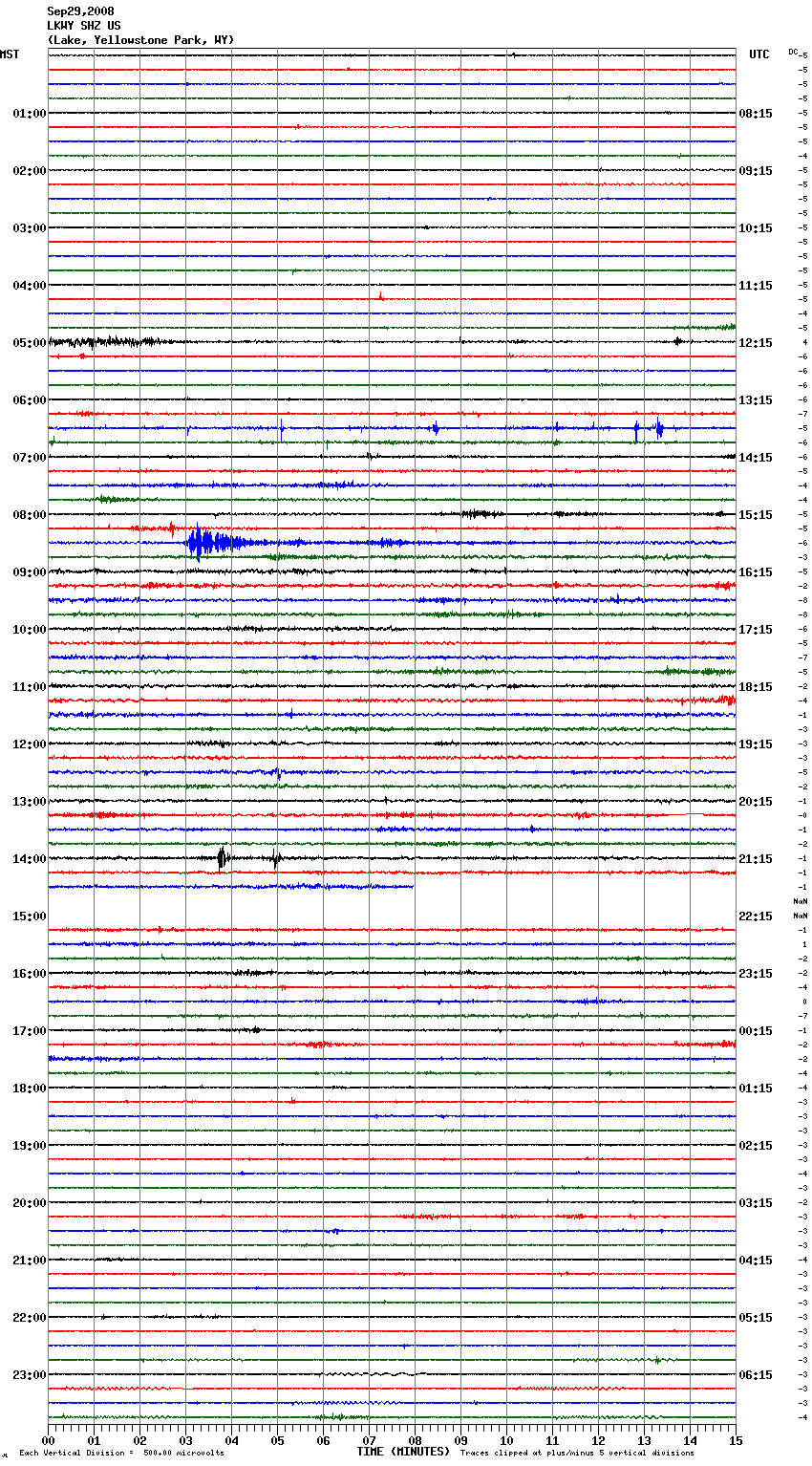Select the 09:00 MST time label

30,572
